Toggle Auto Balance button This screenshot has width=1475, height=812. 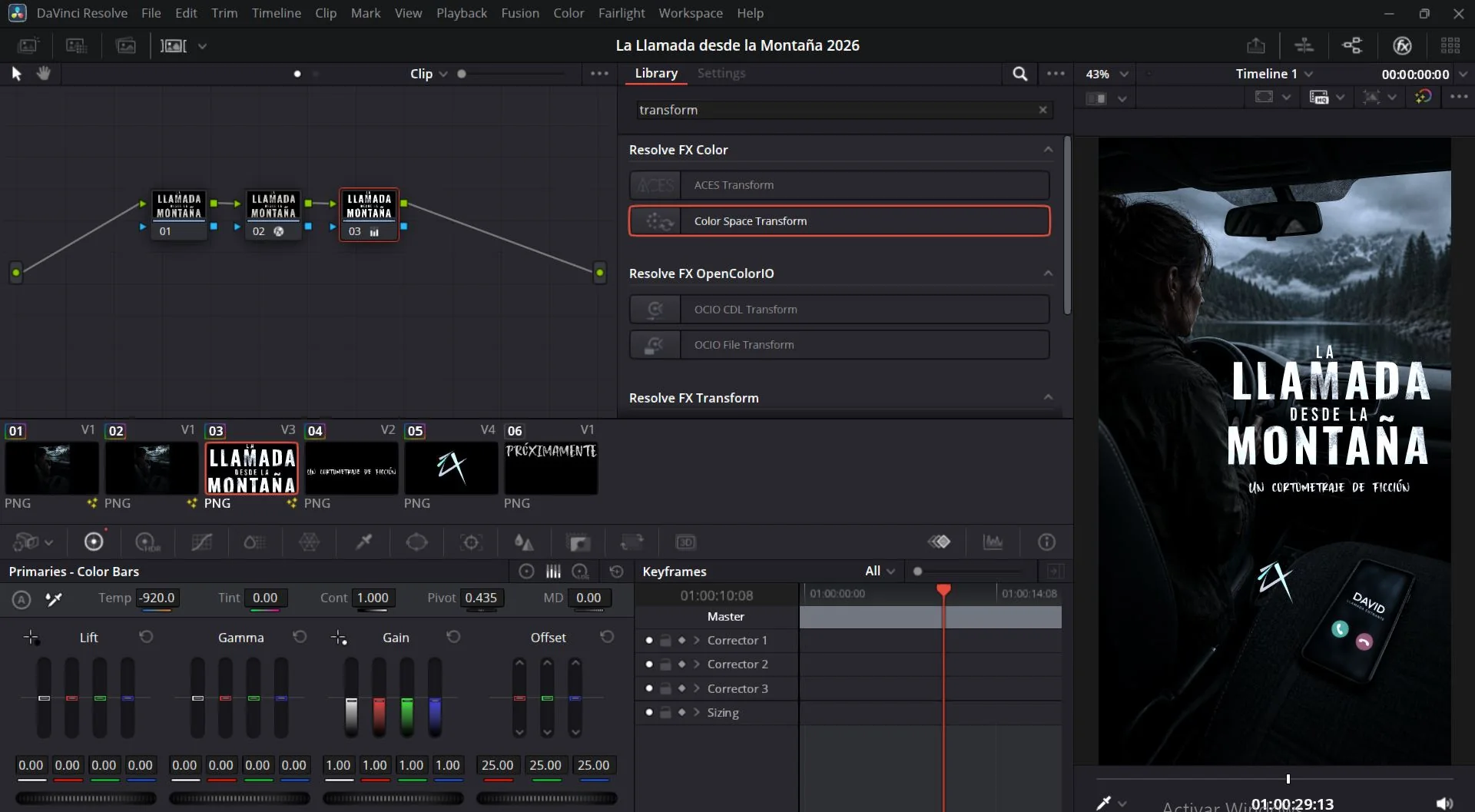pos(22,599)
